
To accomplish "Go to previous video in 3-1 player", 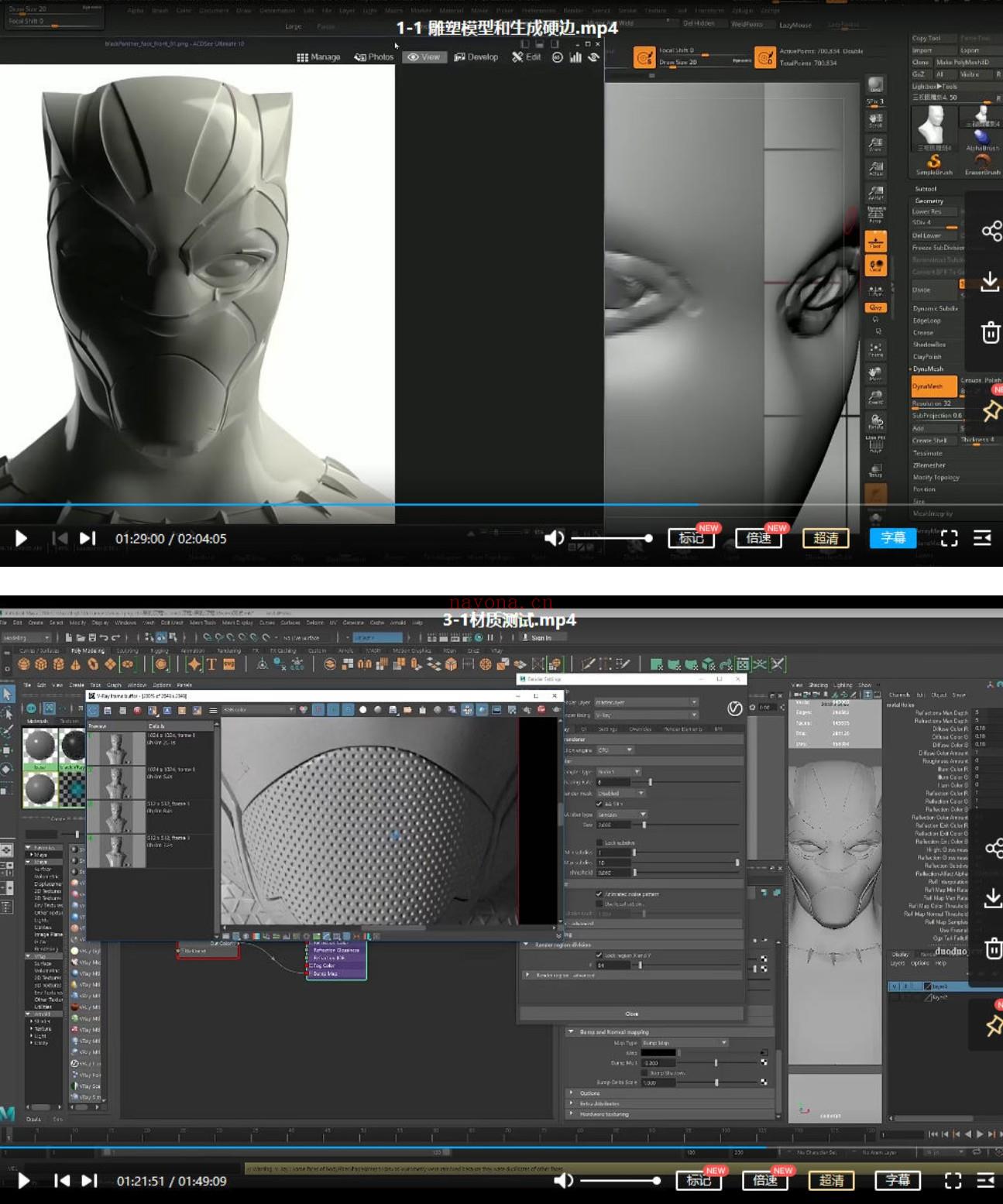I will (62, 1181).
